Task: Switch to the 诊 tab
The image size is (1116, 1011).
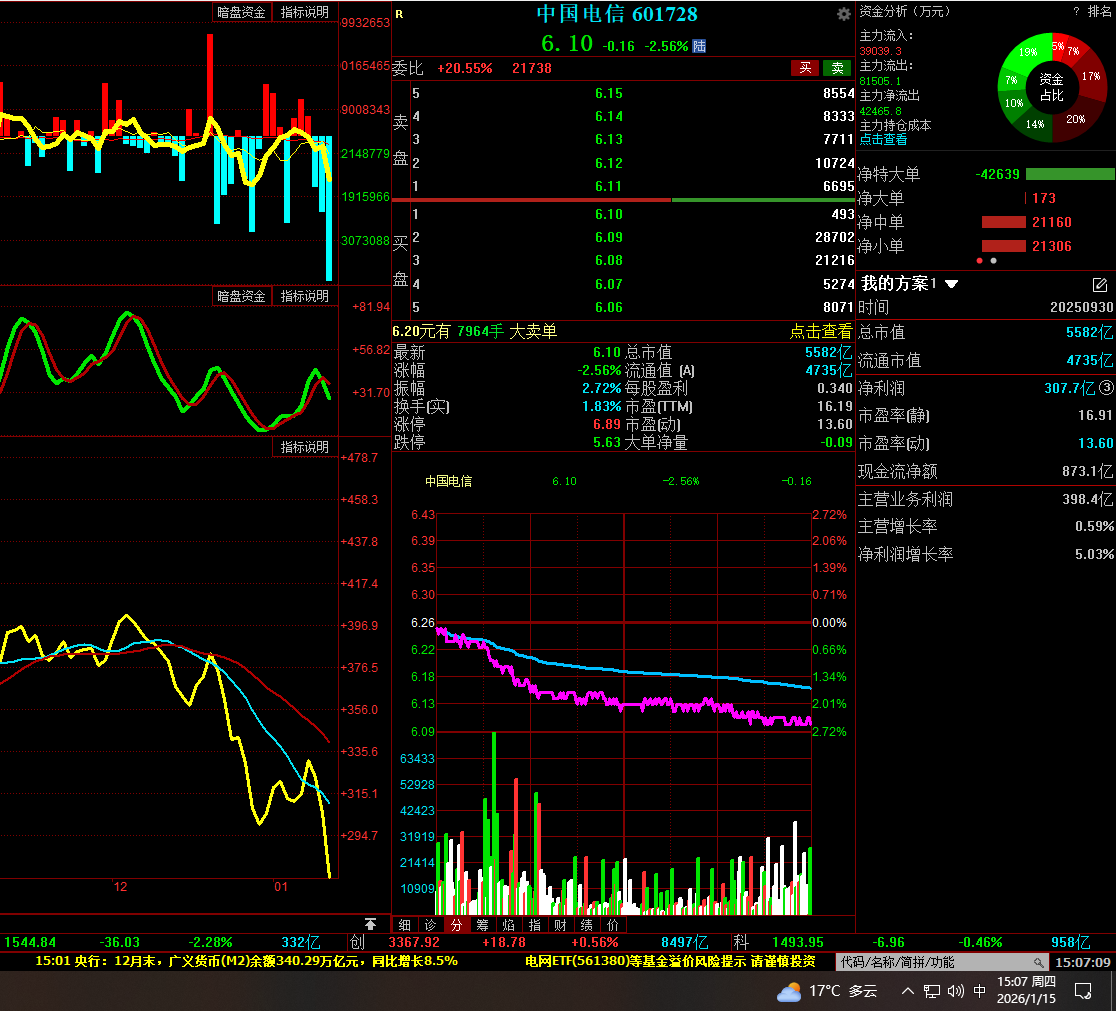Action: pyautogui.click(x=431, y=925)
